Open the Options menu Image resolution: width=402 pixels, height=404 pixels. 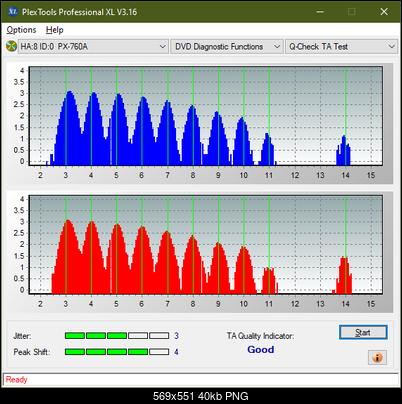[21, 30]
